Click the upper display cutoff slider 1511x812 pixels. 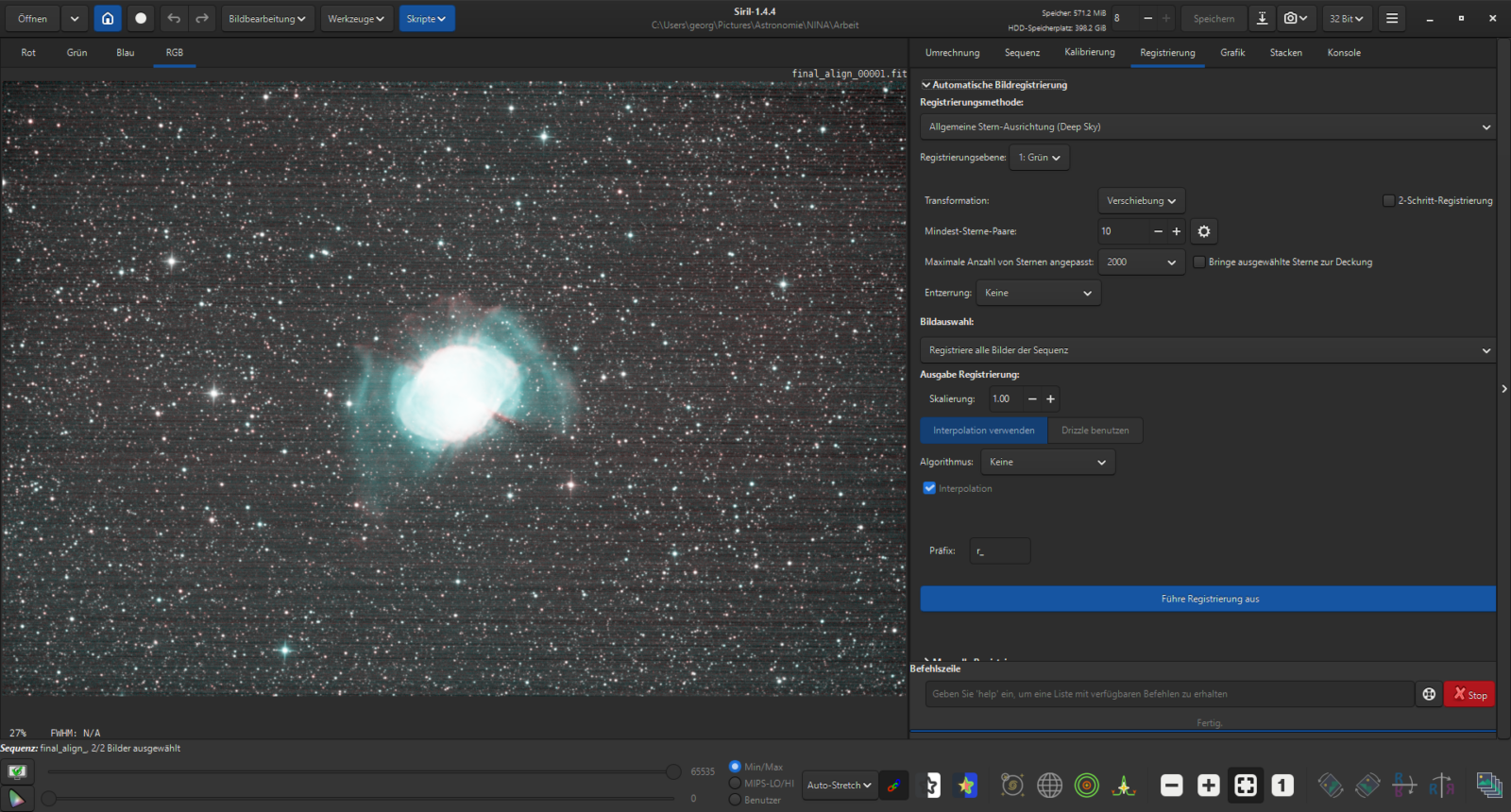pyautogui.click(x=673, y=772)
